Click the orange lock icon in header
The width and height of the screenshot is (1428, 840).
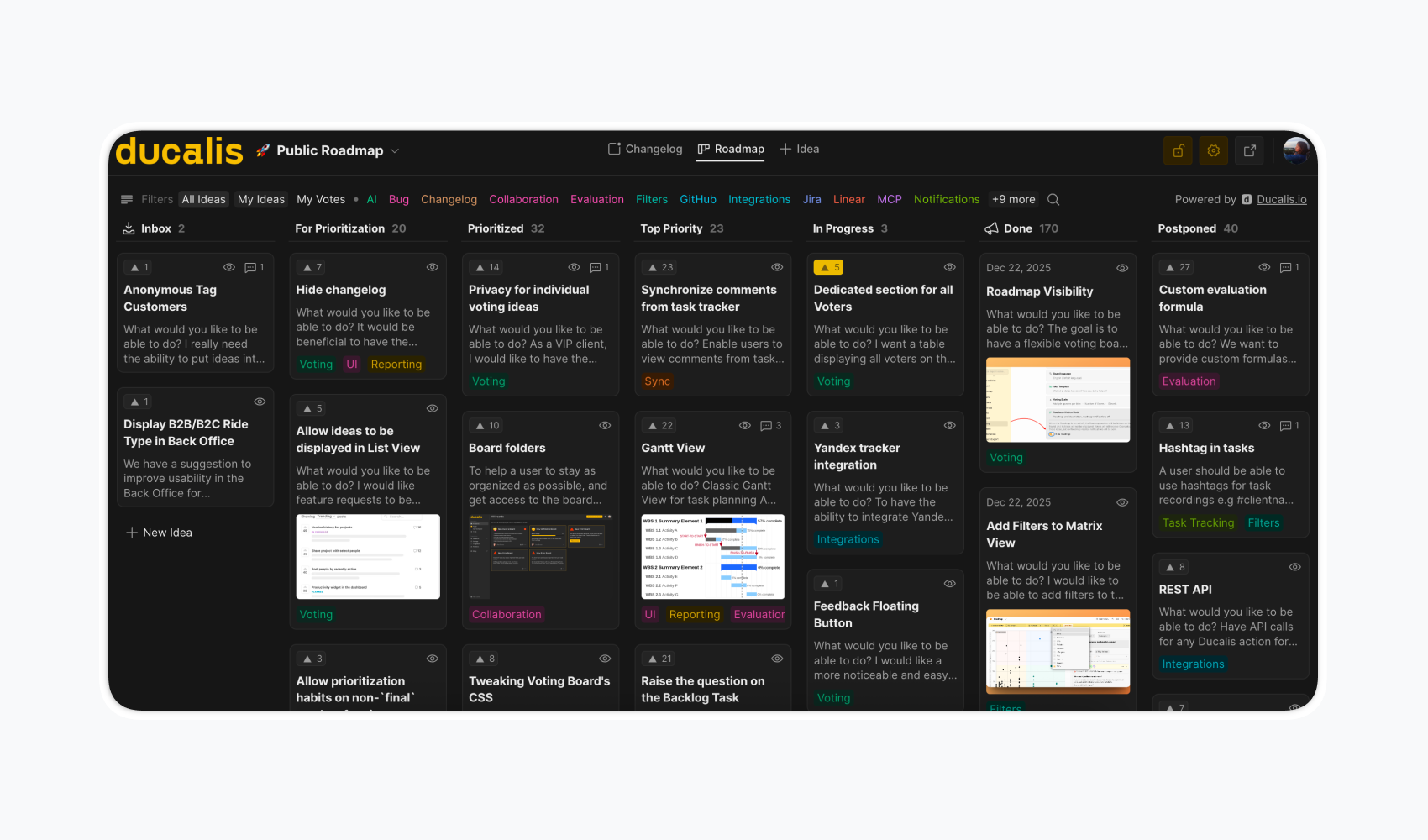click(x=1178, y=150)
